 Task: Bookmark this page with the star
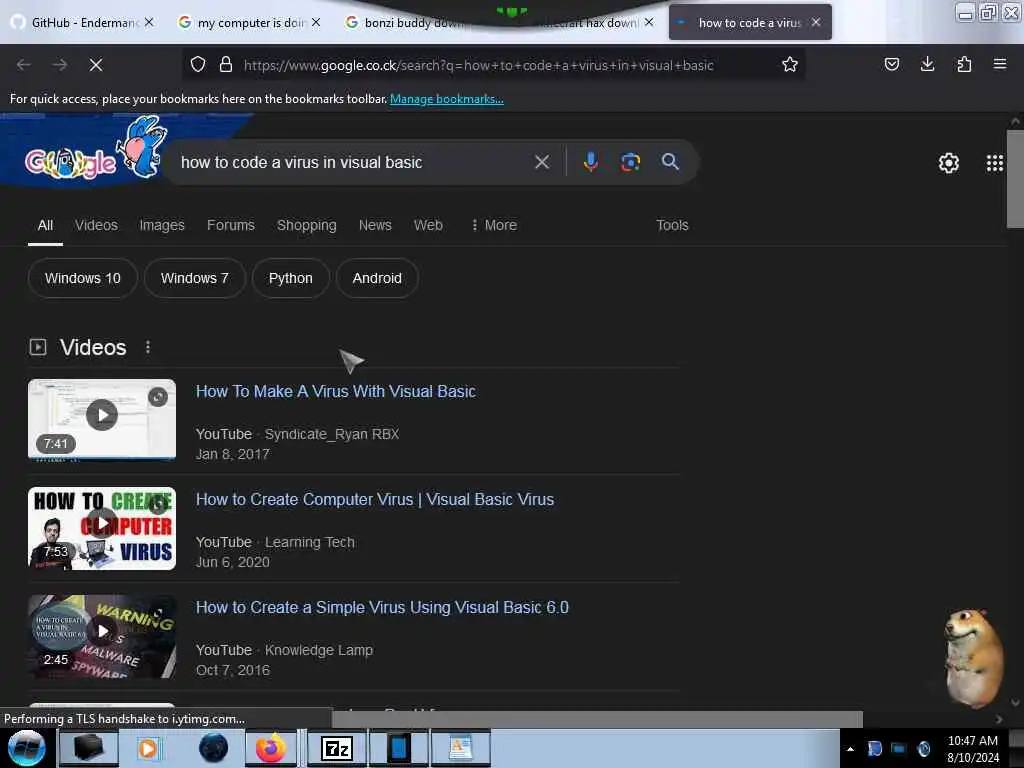pyautogui.click(x=790, y=65)
